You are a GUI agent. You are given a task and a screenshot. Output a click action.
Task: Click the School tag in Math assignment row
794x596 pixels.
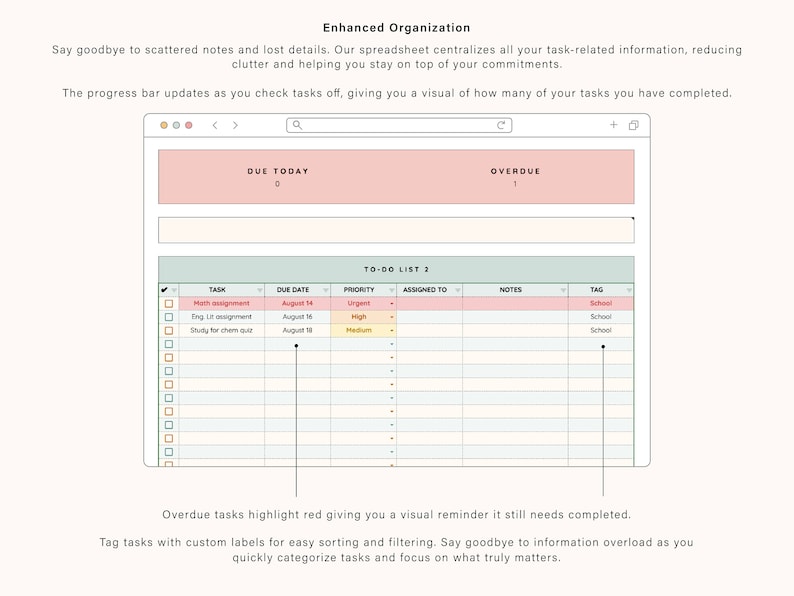tap(601, 303)
